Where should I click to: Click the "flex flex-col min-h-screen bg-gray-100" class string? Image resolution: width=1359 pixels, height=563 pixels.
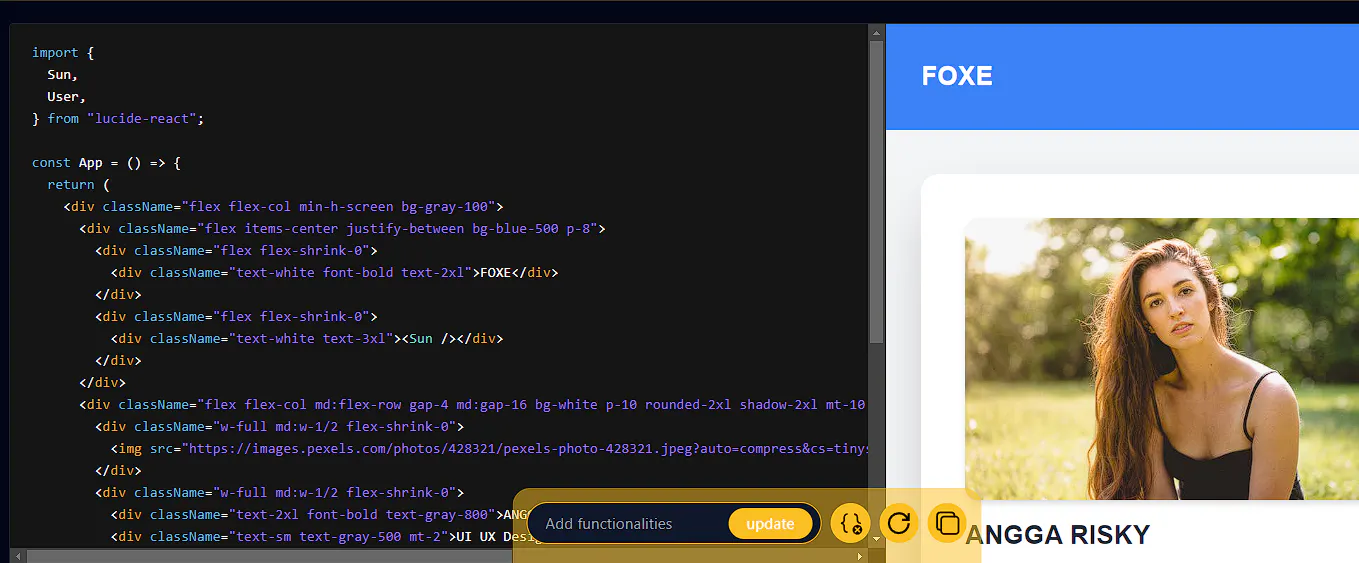[338, 206]
